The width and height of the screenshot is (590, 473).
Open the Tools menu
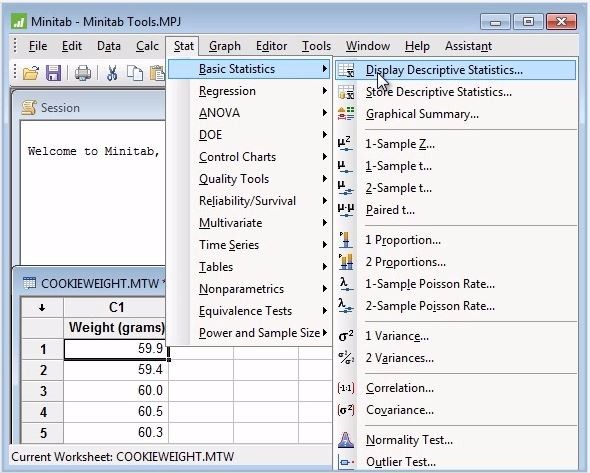[316, 46]
